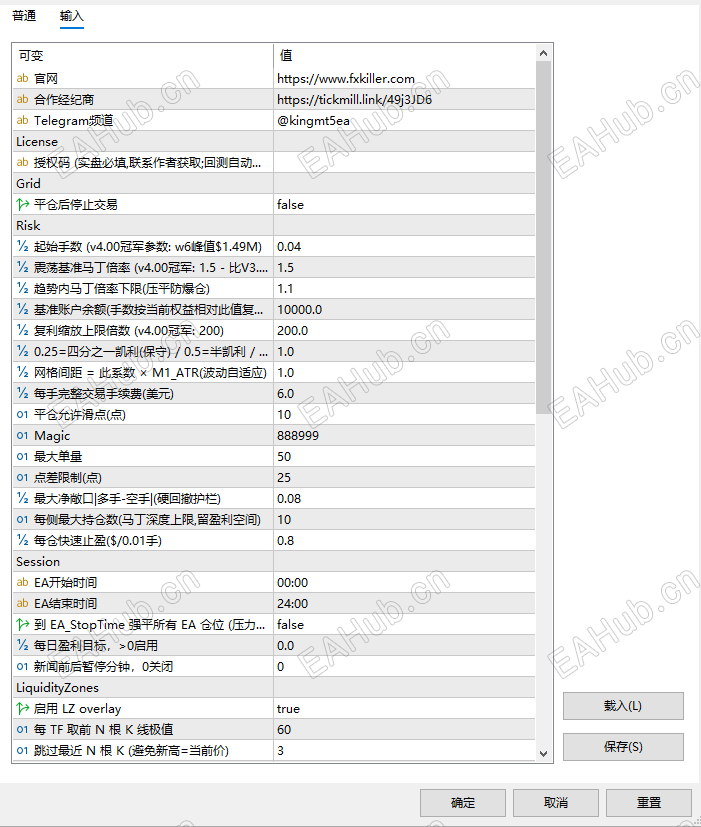
Task: Click the 每 TF 取前 N 根 value 60
Action: click(404, 729)
